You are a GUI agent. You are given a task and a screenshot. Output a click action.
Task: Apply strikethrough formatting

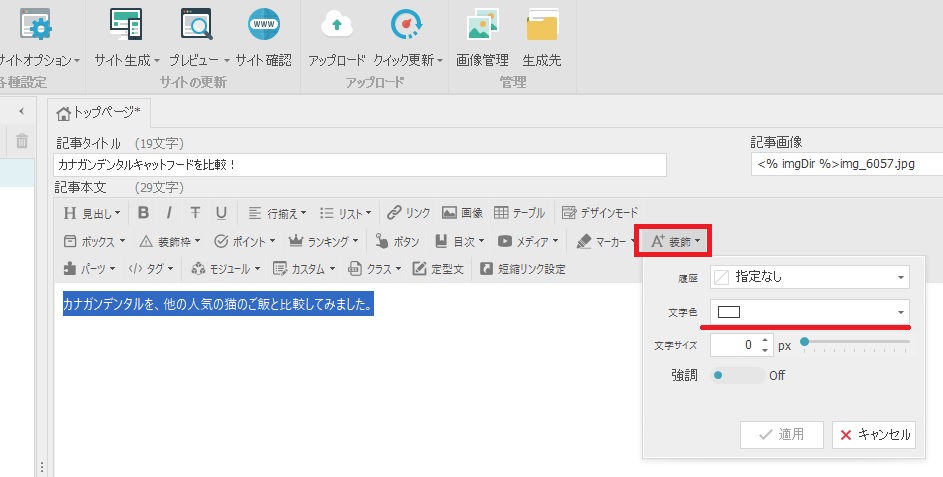tap(195, 212)
